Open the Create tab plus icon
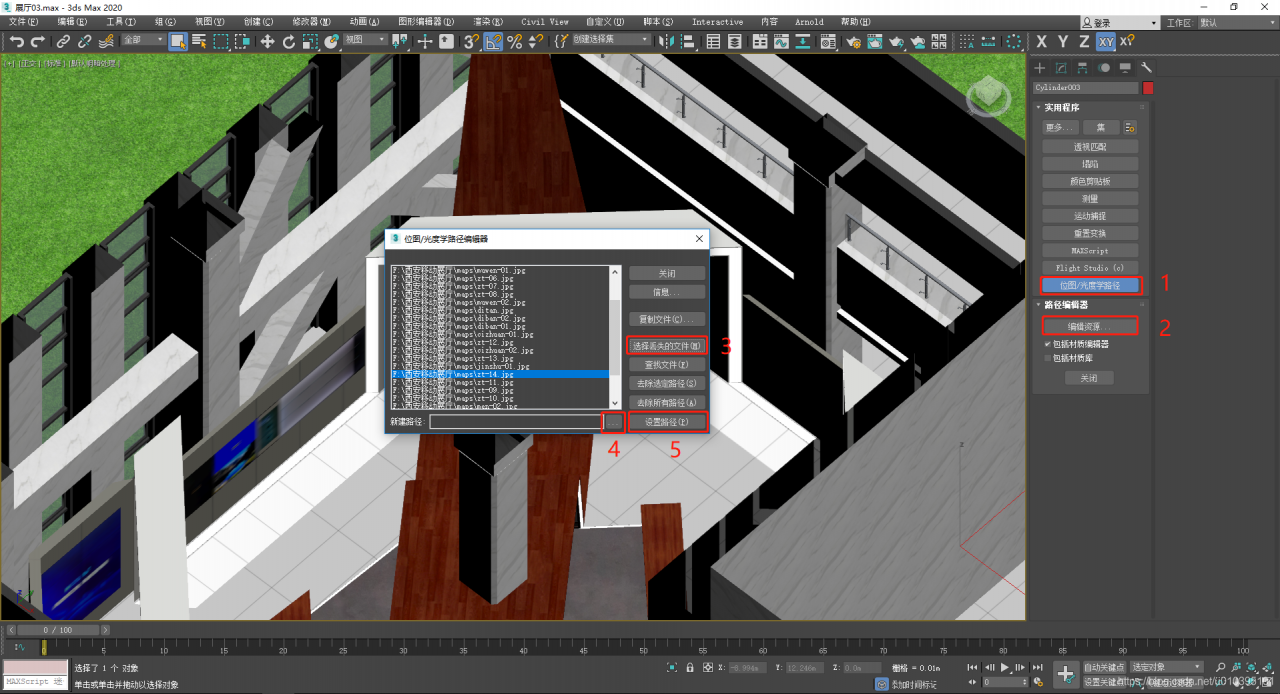The image size is (1280, 694). [1040, 68]
